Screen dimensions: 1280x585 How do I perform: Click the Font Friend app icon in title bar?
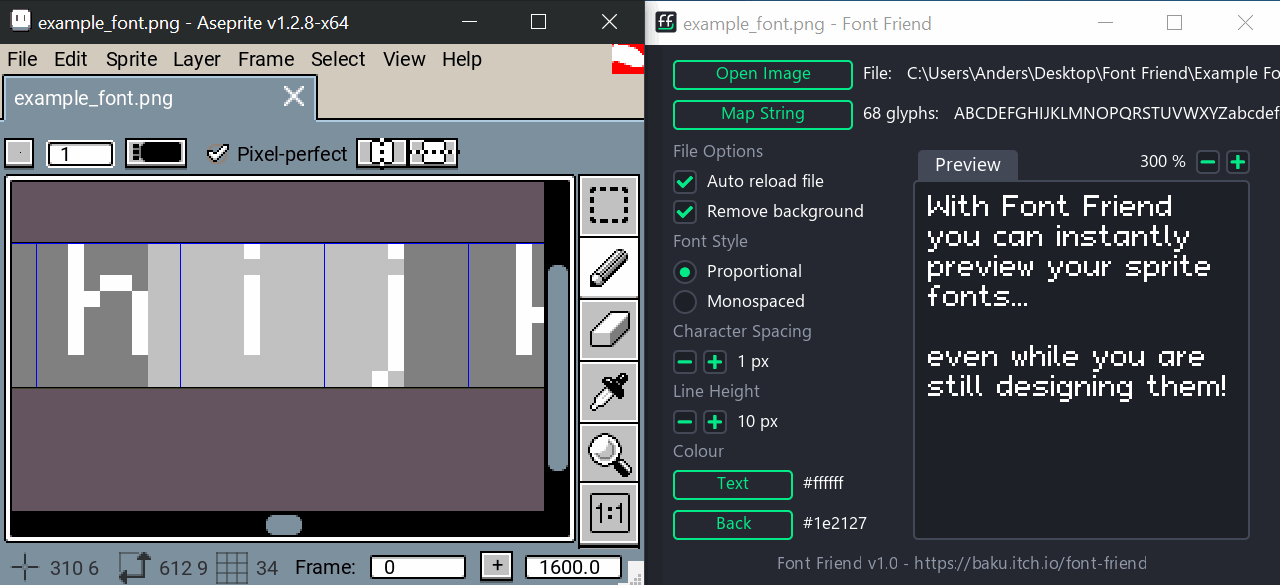pos(665,22)
